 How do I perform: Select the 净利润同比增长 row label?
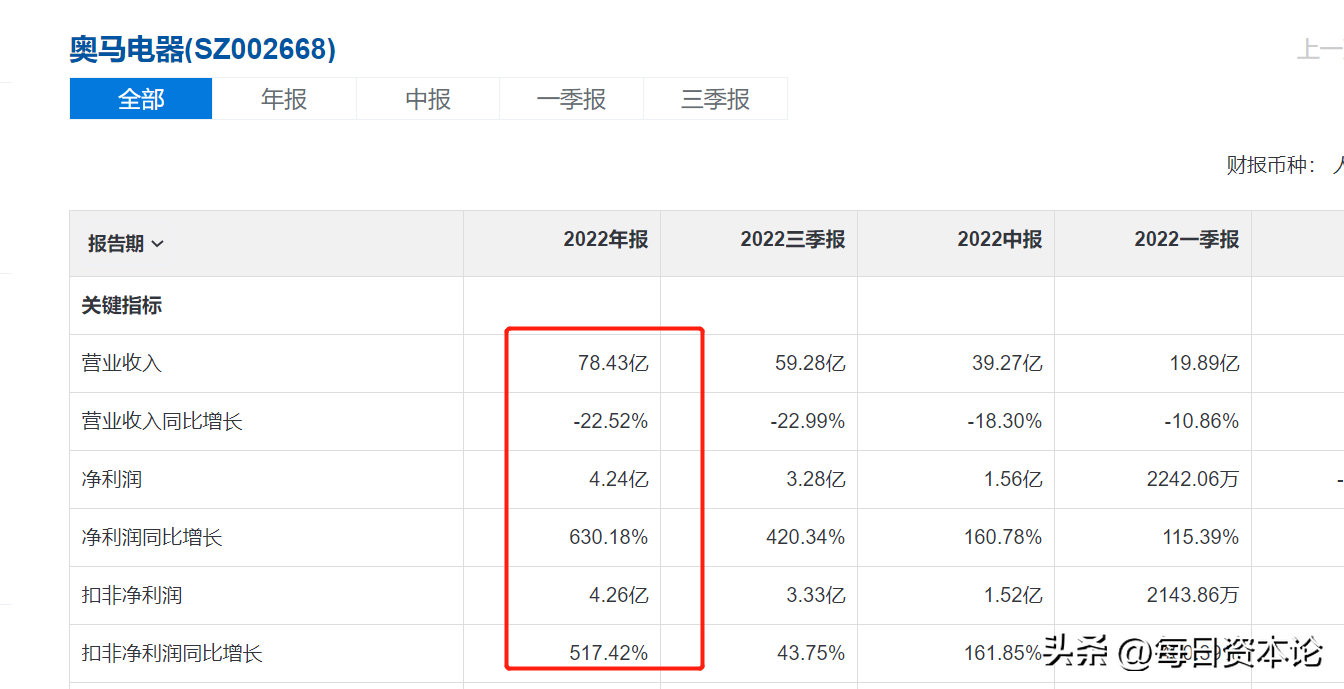point(152,537)
